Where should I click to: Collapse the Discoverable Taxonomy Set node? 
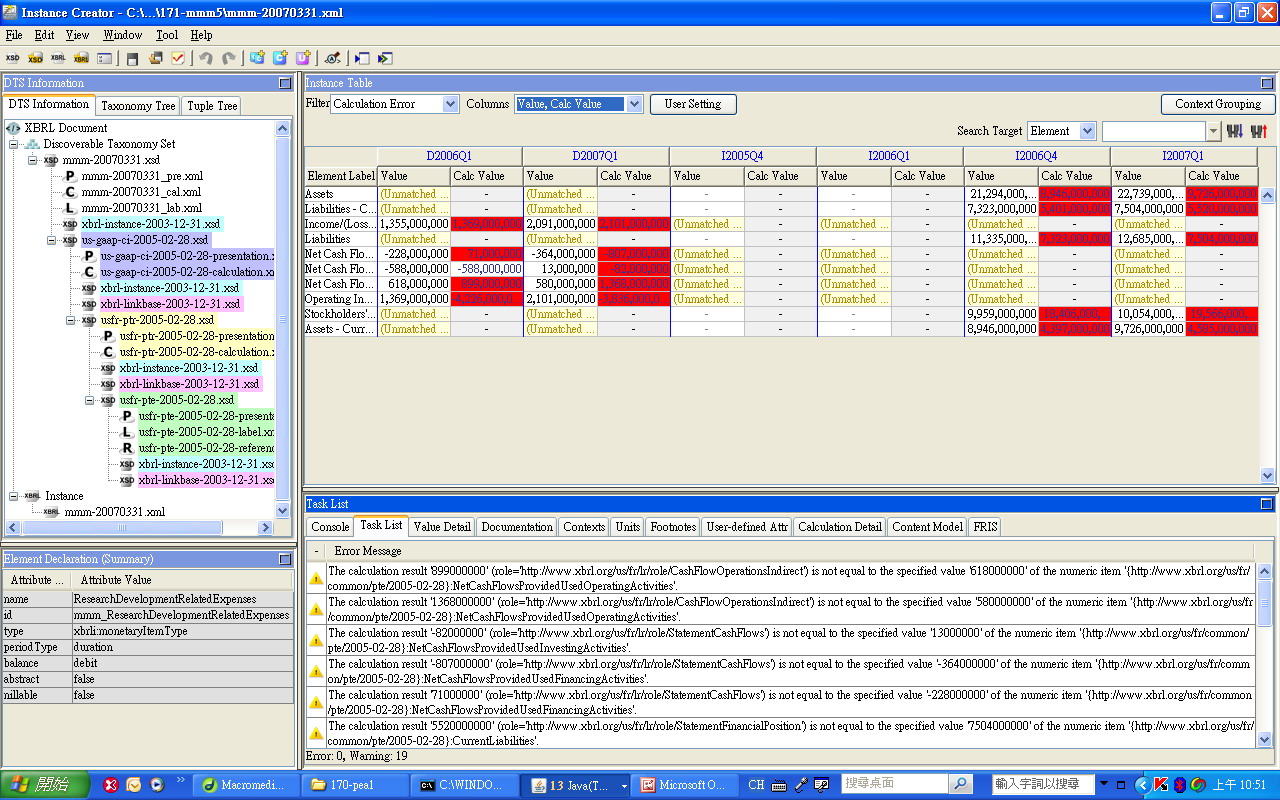click(15, 144)
